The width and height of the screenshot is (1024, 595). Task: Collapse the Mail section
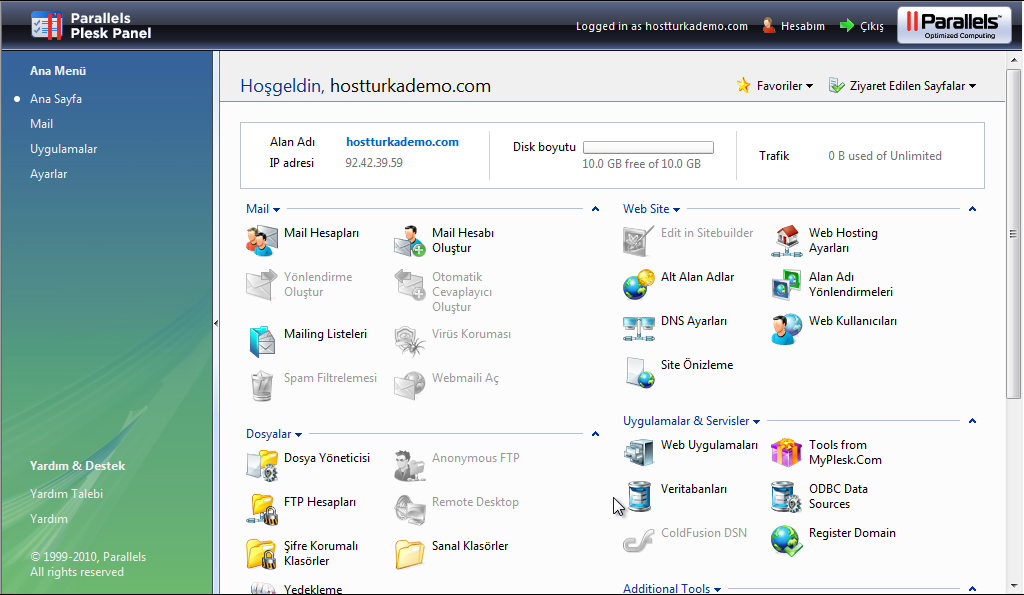pos(595,209)
